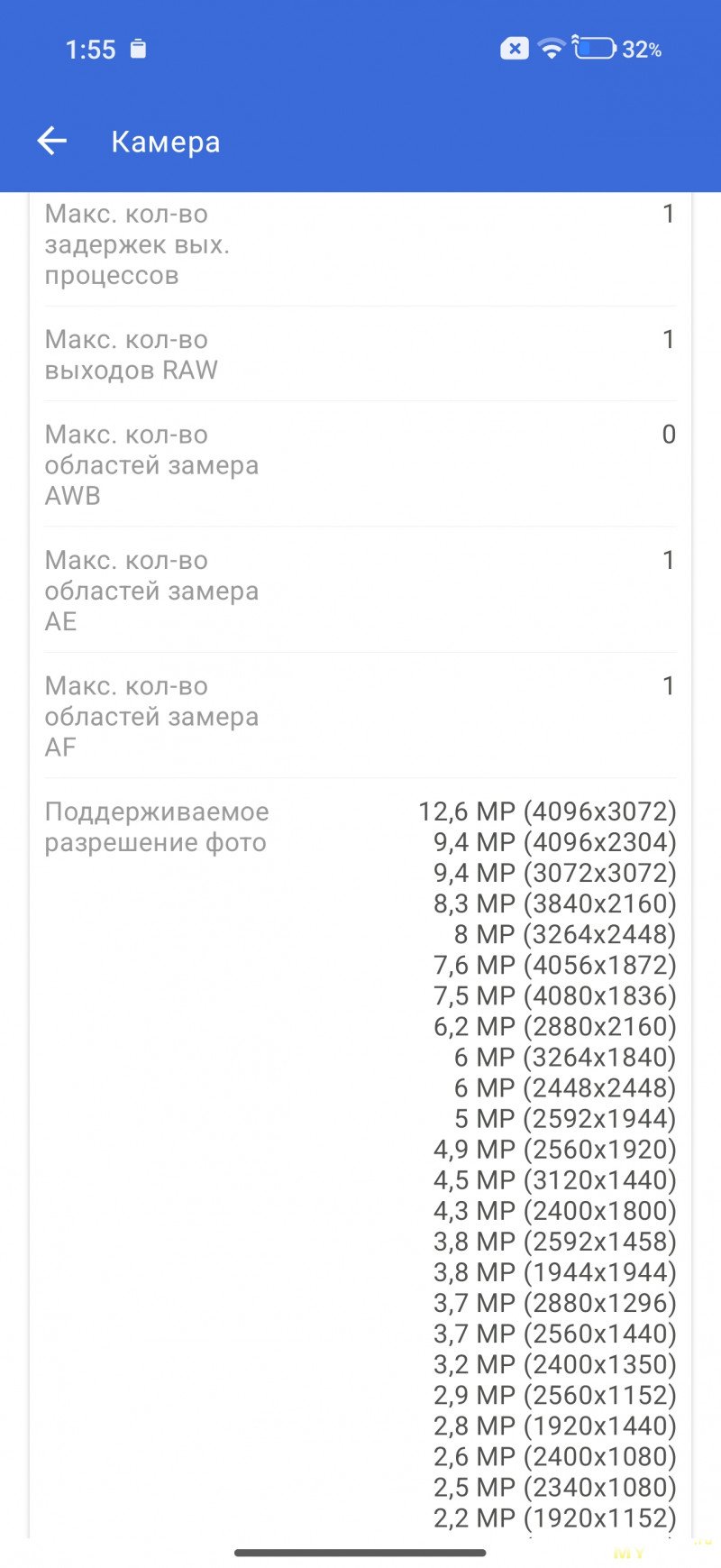Tap the 32% battery percentage text

642,50
